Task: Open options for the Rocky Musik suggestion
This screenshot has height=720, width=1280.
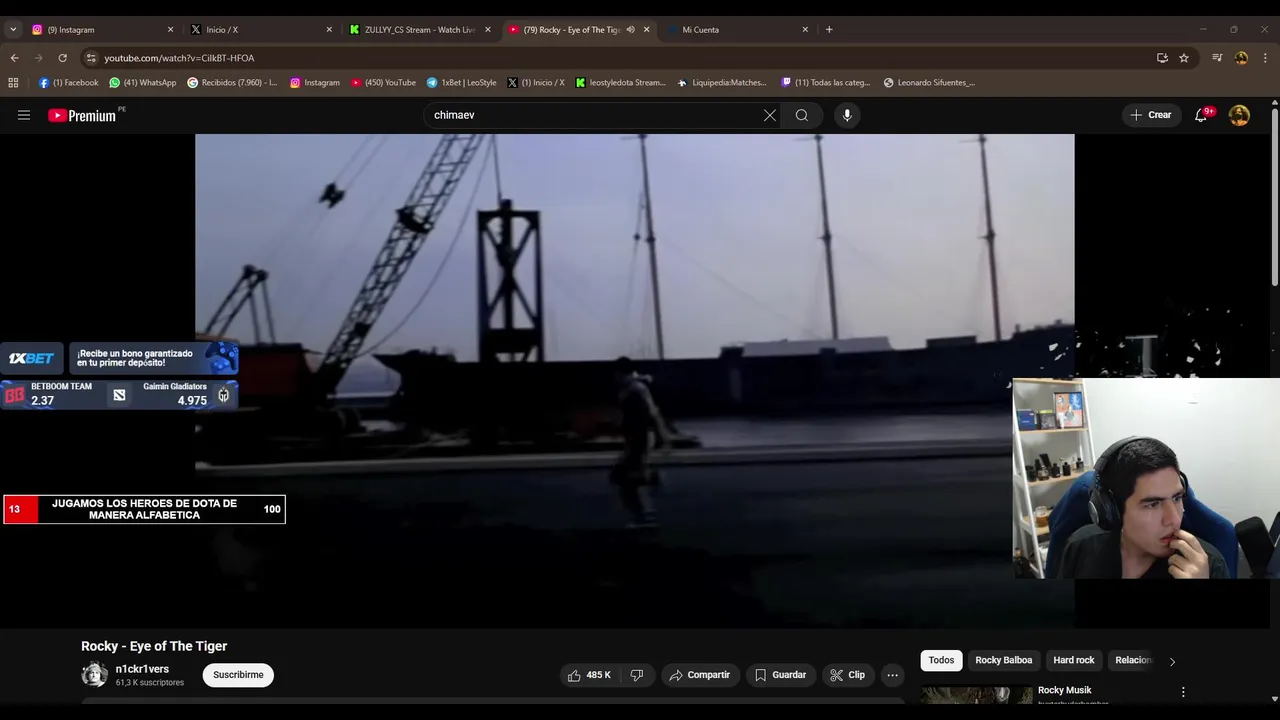Action: click(1183, 692)
